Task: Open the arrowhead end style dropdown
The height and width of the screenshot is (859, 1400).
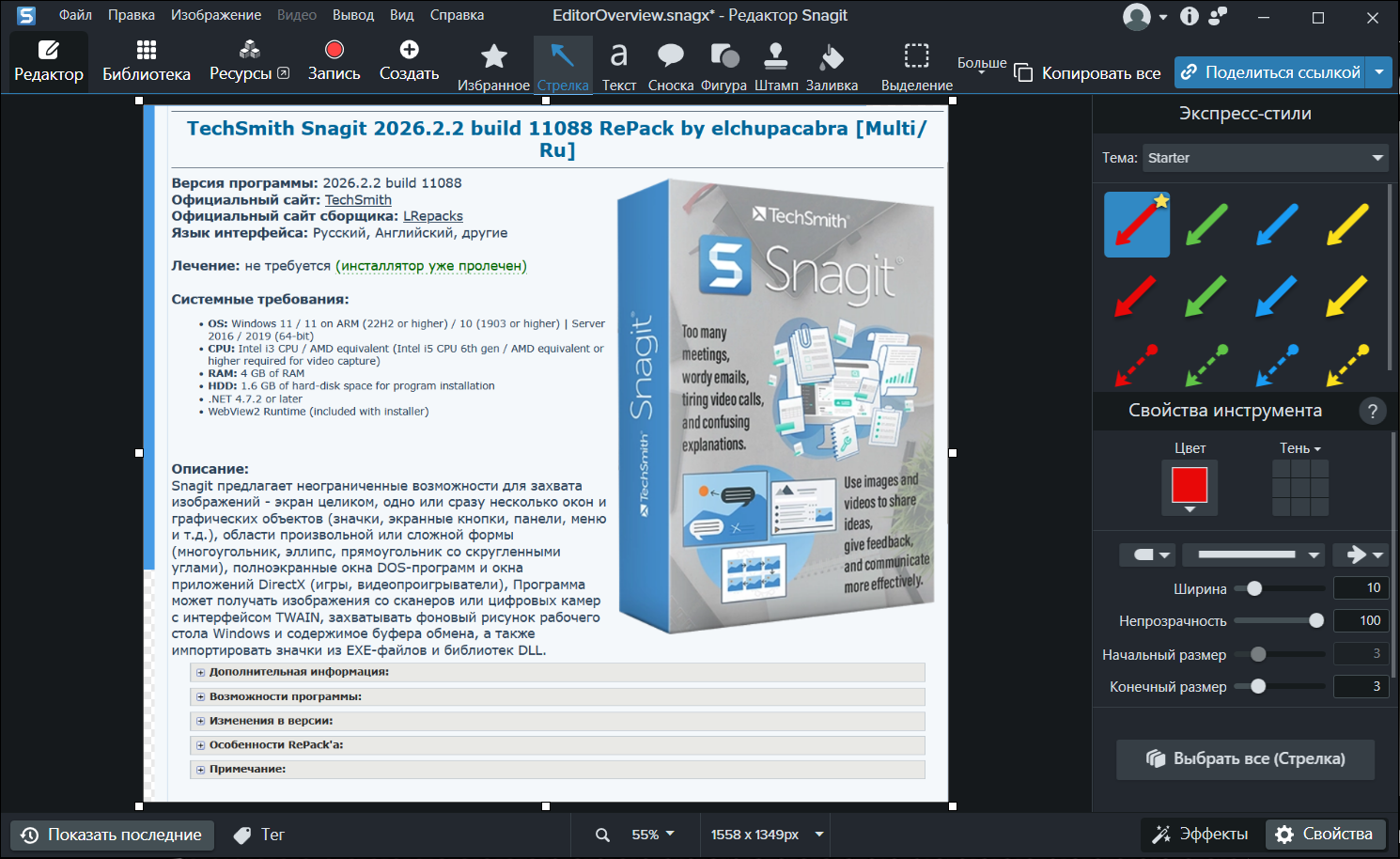Action: coord(1360,554)
